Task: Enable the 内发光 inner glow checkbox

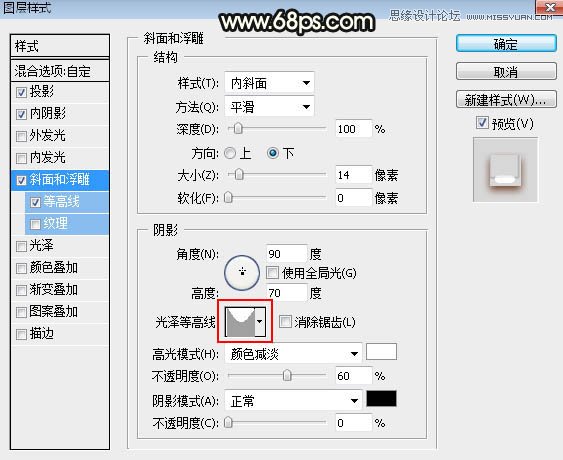Action: click(x=21, y=158)
